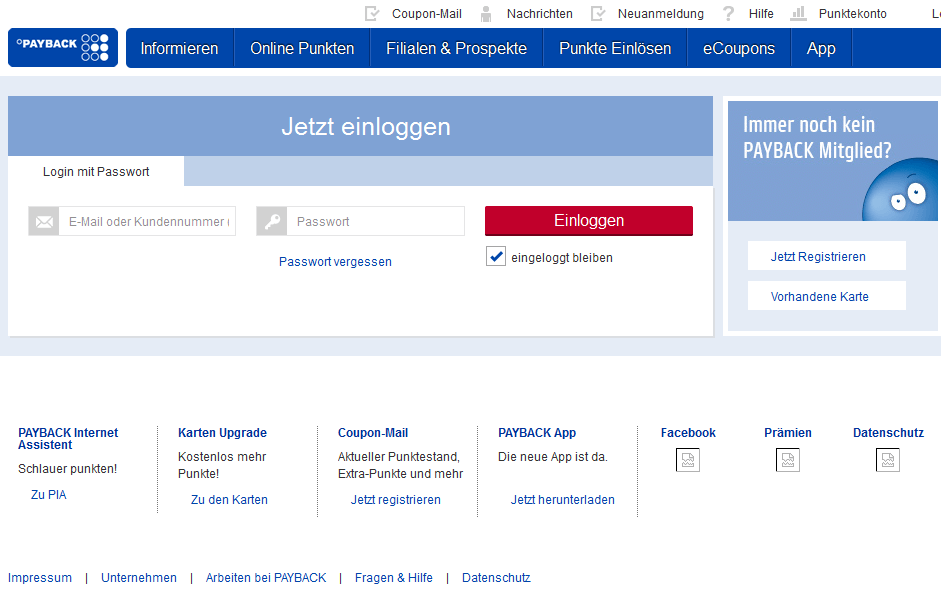Viewport: 941px width, 589px height.
Task: Click the blue PAYBACK mascot character
Action: click(900, 190)
